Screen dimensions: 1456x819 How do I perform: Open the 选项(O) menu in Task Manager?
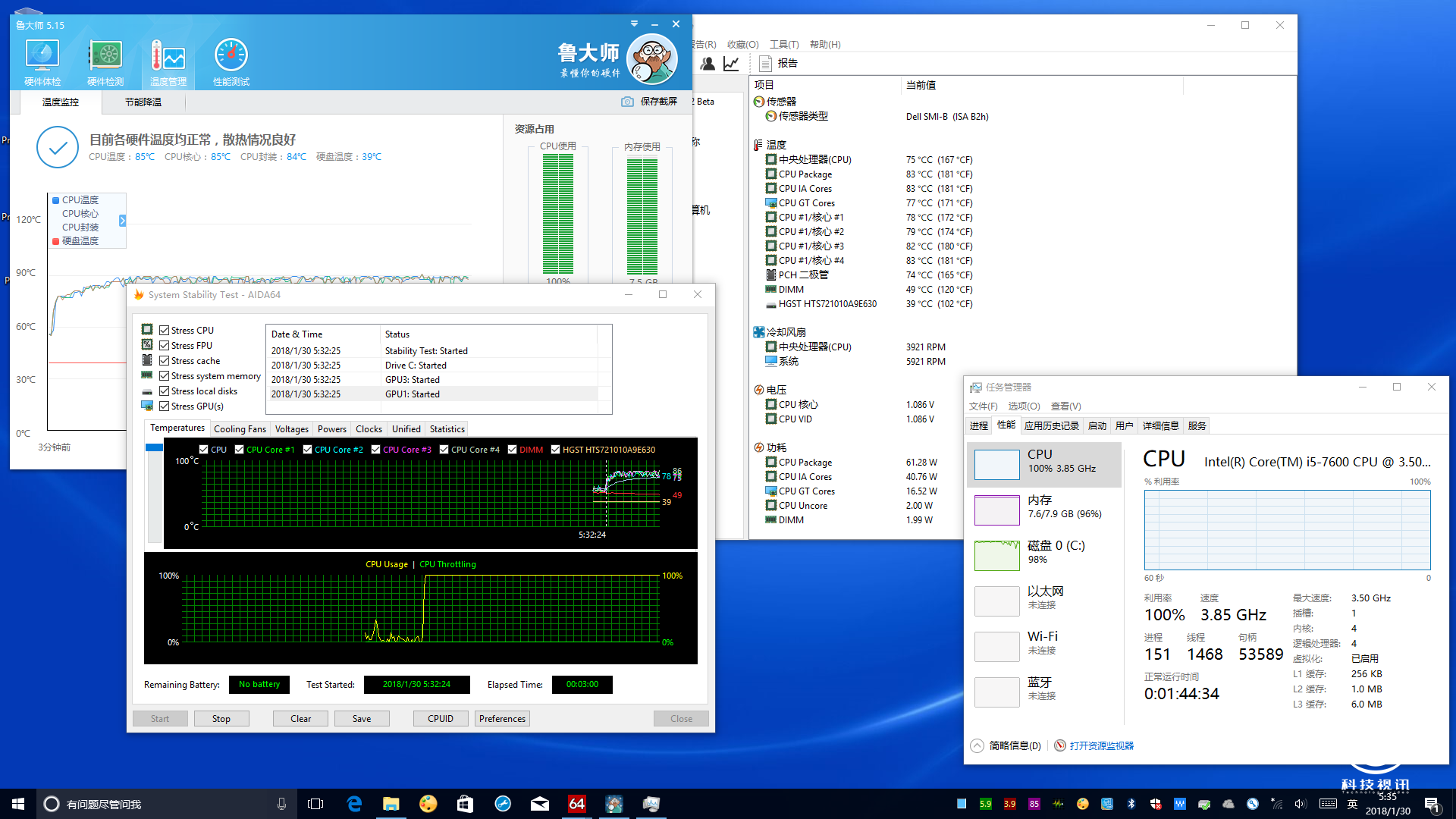[1024, 406]
